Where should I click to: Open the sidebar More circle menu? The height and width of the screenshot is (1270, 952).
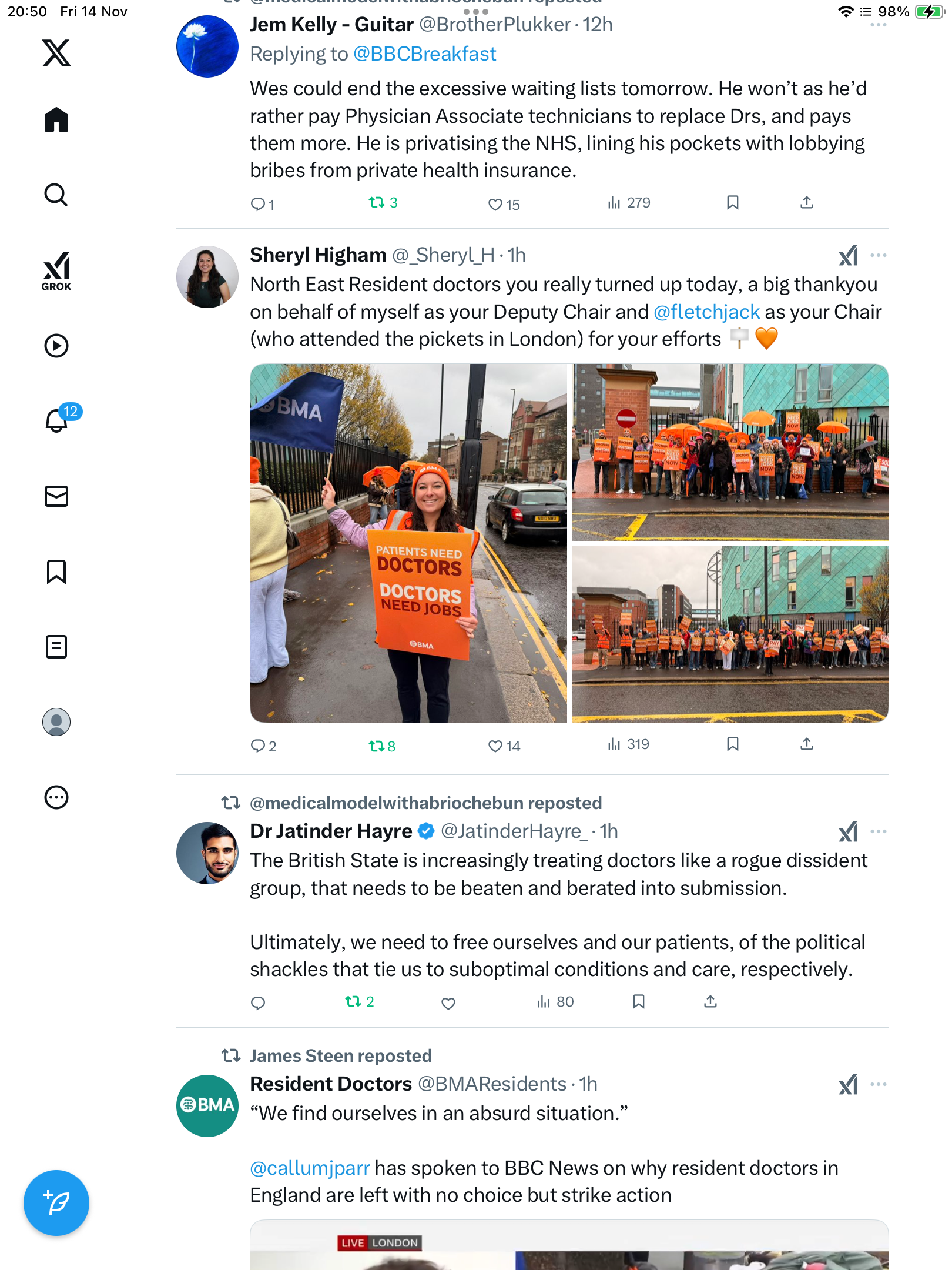click(x=56, y=797)
